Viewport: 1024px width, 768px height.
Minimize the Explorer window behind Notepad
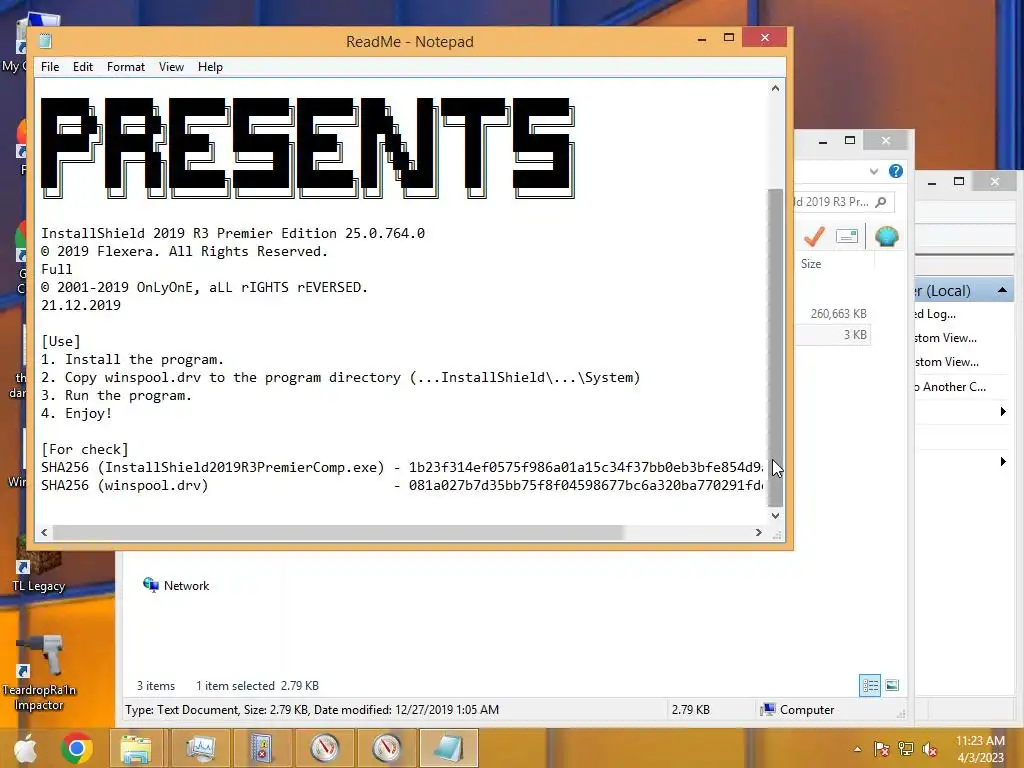(x=823, y=141)
